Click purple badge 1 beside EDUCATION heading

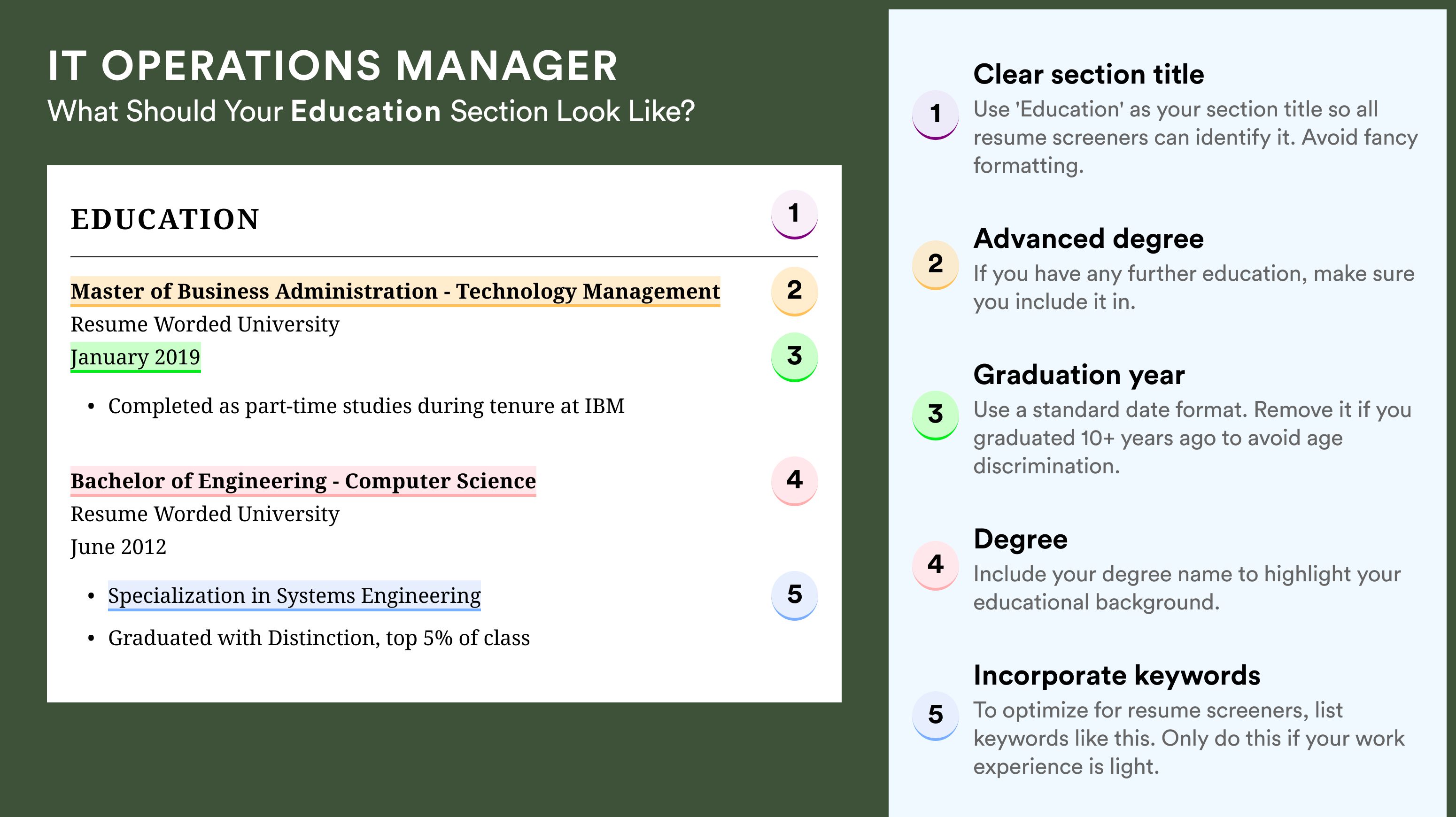(794, 214)
